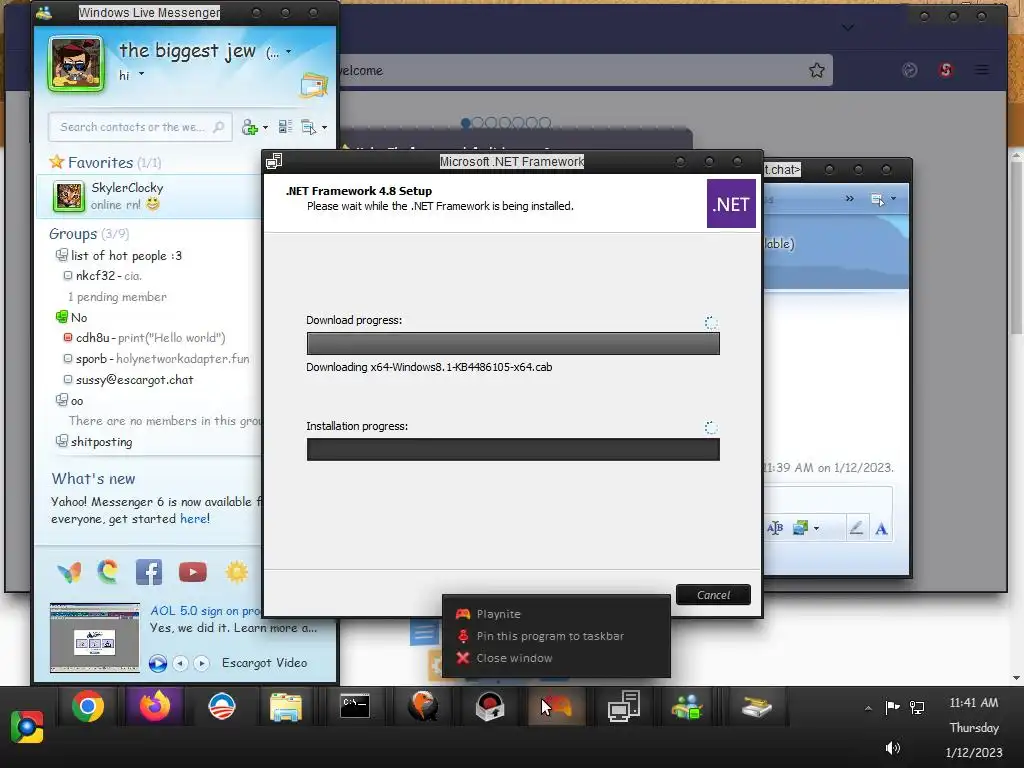The image size is (1024, 768).
Task: Click the Messenger profile avatar picture
Action: pyautogui.click(x=76, y=64)
